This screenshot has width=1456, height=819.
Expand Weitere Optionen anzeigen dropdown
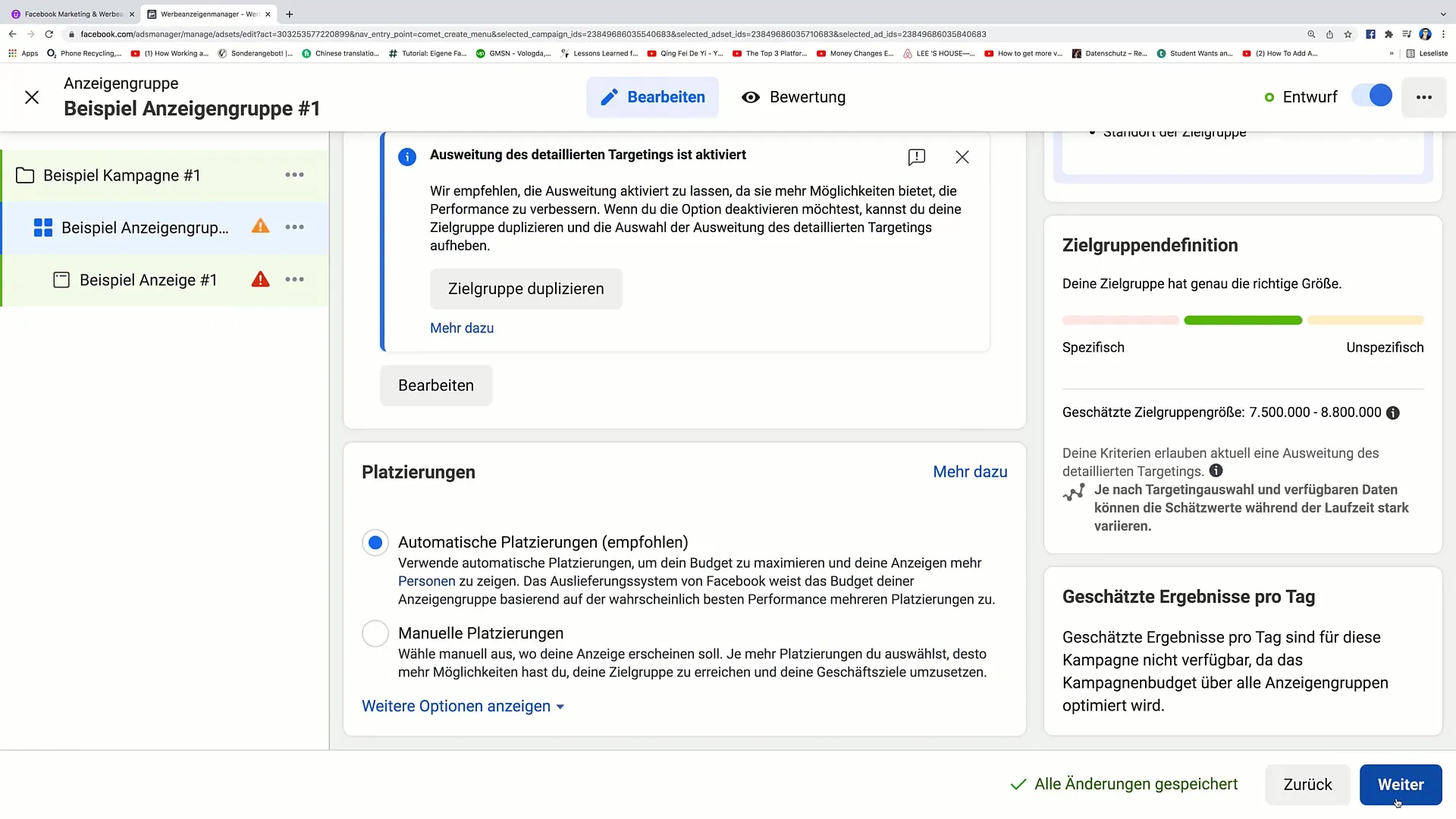(x=464, y=706)
